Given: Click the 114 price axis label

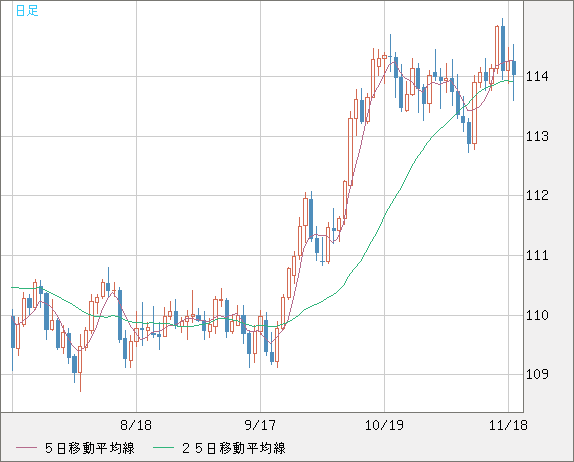Looking at the screenshot, I should 537,76.
